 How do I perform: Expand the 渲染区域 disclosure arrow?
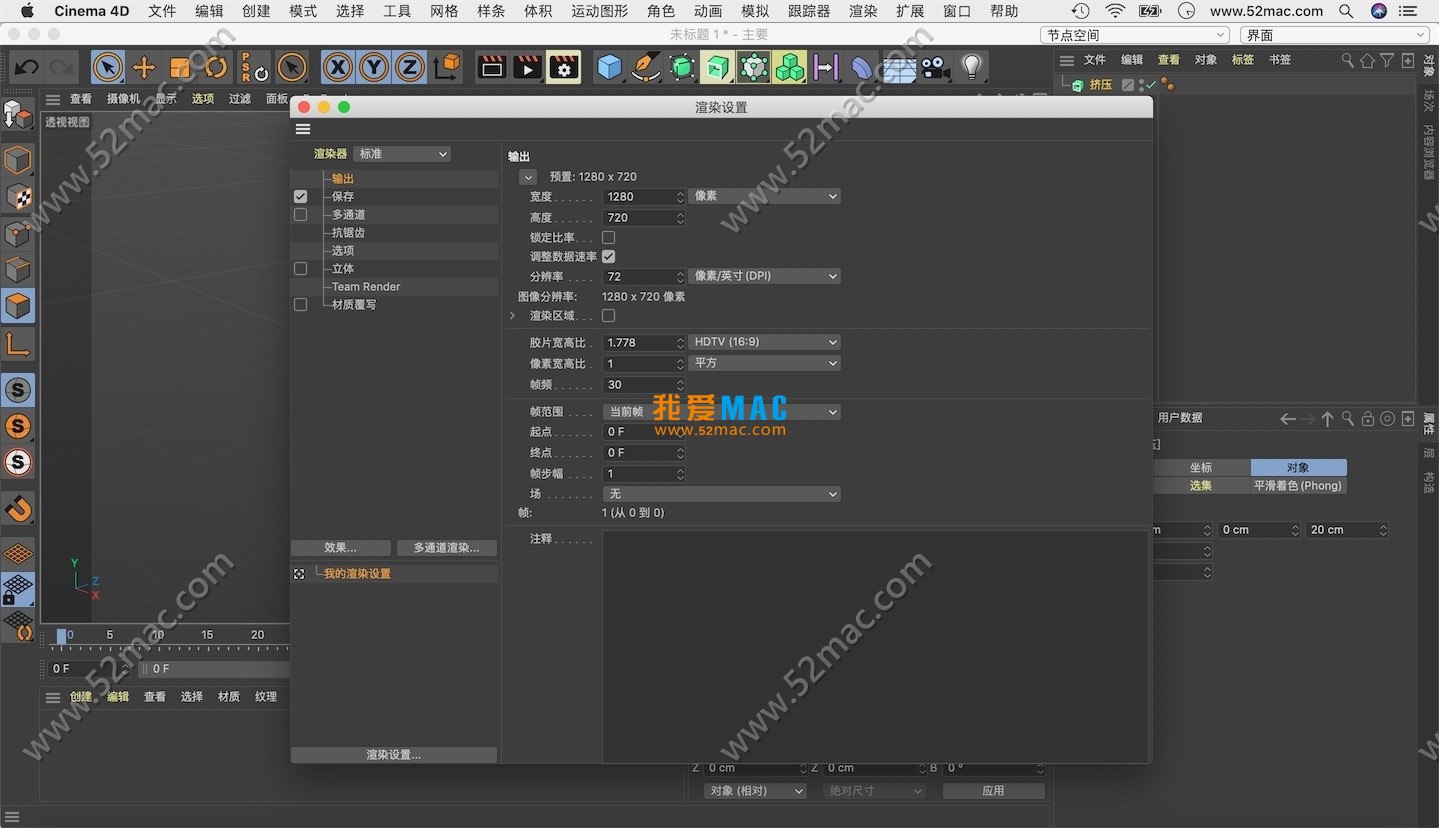click(513, 316)
